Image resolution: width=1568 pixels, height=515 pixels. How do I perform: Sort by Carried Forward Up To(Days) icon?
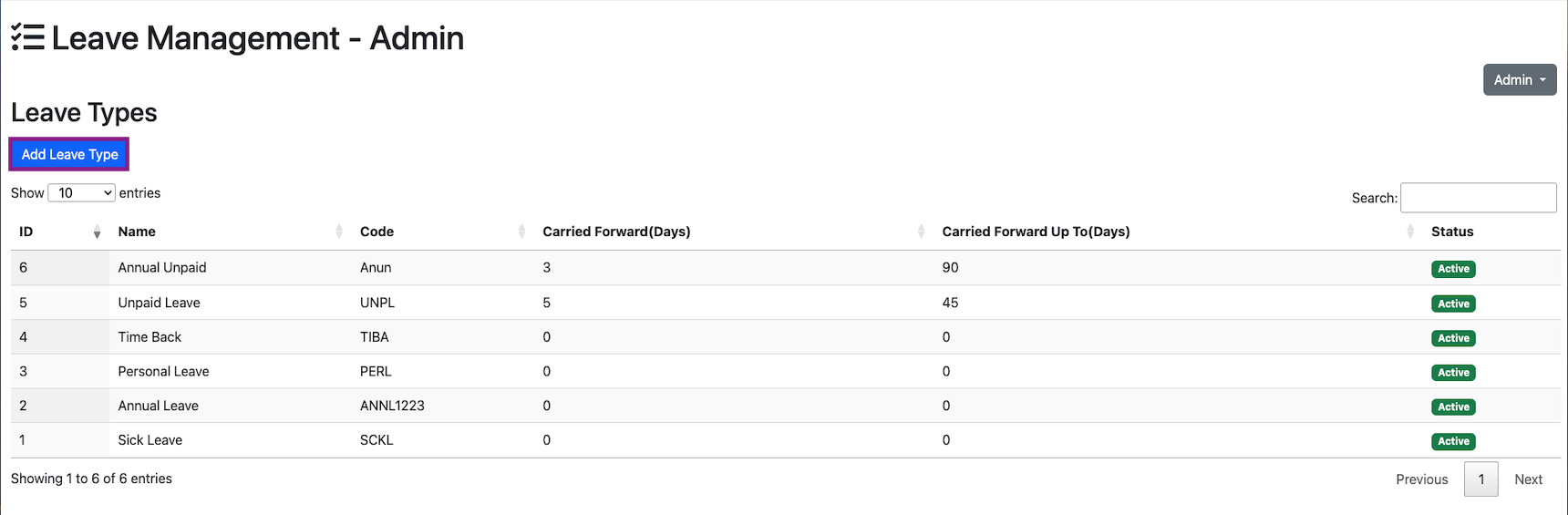coord(1410,232)
